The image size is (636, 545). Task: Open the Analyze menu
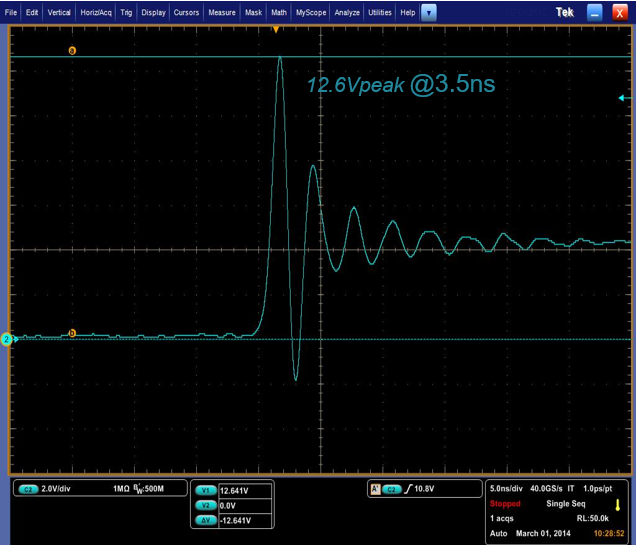[346, 13]
